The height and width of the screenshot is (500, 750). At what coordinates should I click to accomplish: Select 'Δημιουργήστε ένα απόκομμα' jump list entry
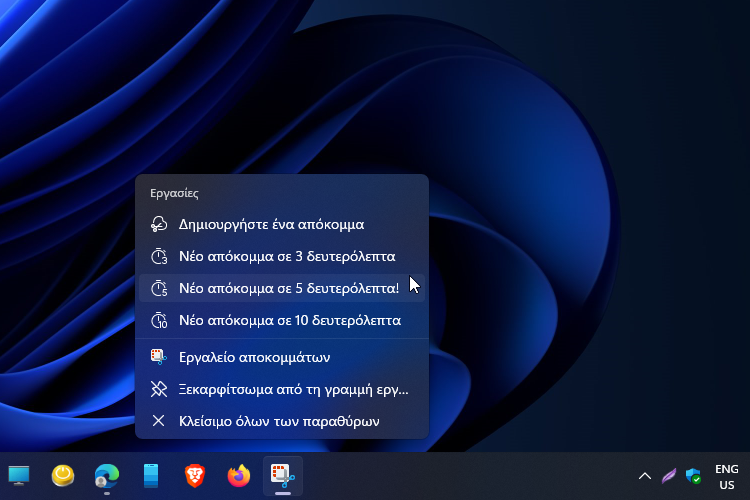[x=282, y=224]
